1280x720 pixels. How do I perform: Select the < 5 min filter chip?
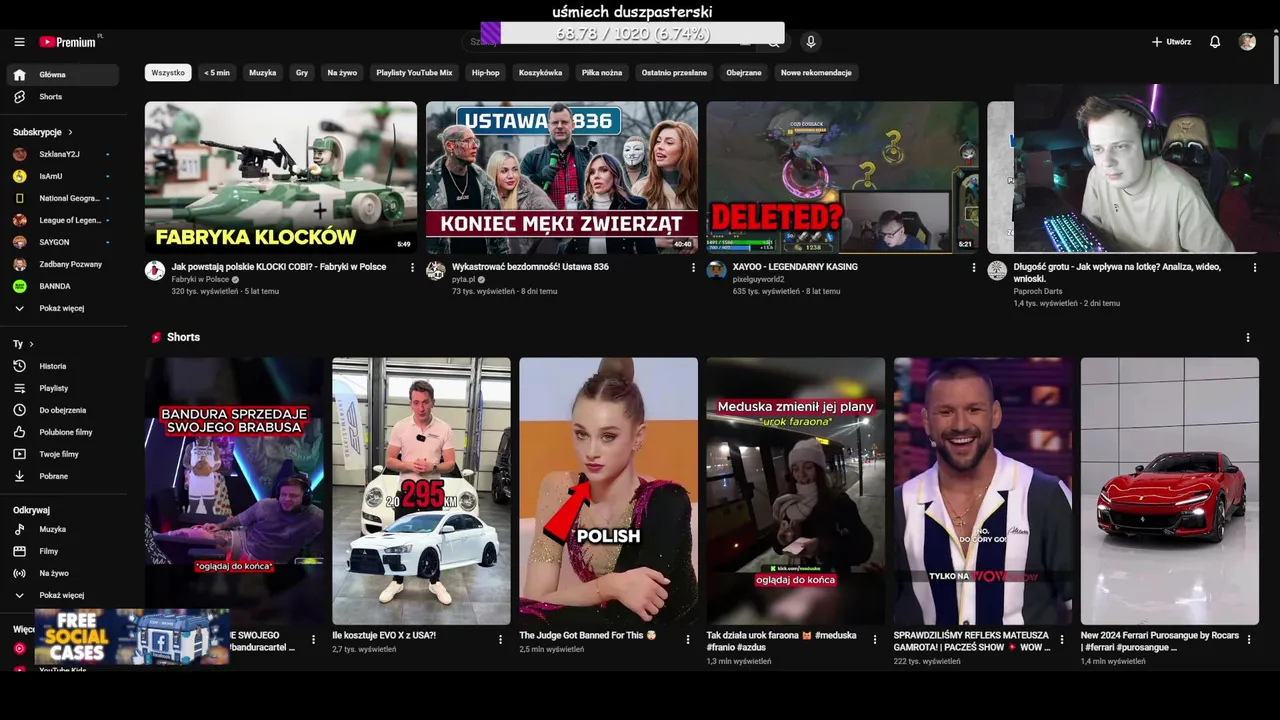[217, 73]
